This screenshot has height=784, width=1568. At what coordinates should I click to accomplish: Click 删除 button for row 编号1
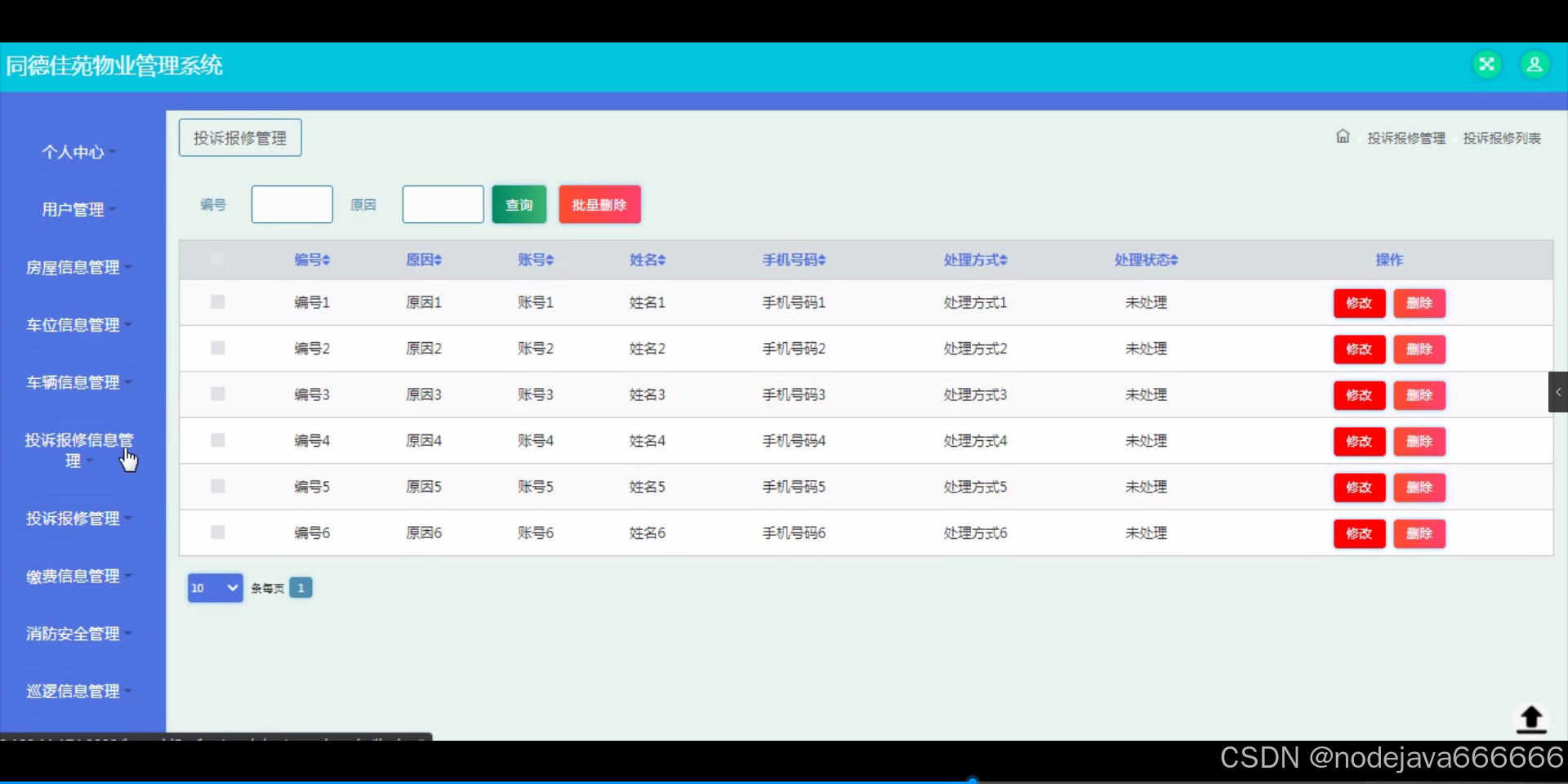(1419, 303)
